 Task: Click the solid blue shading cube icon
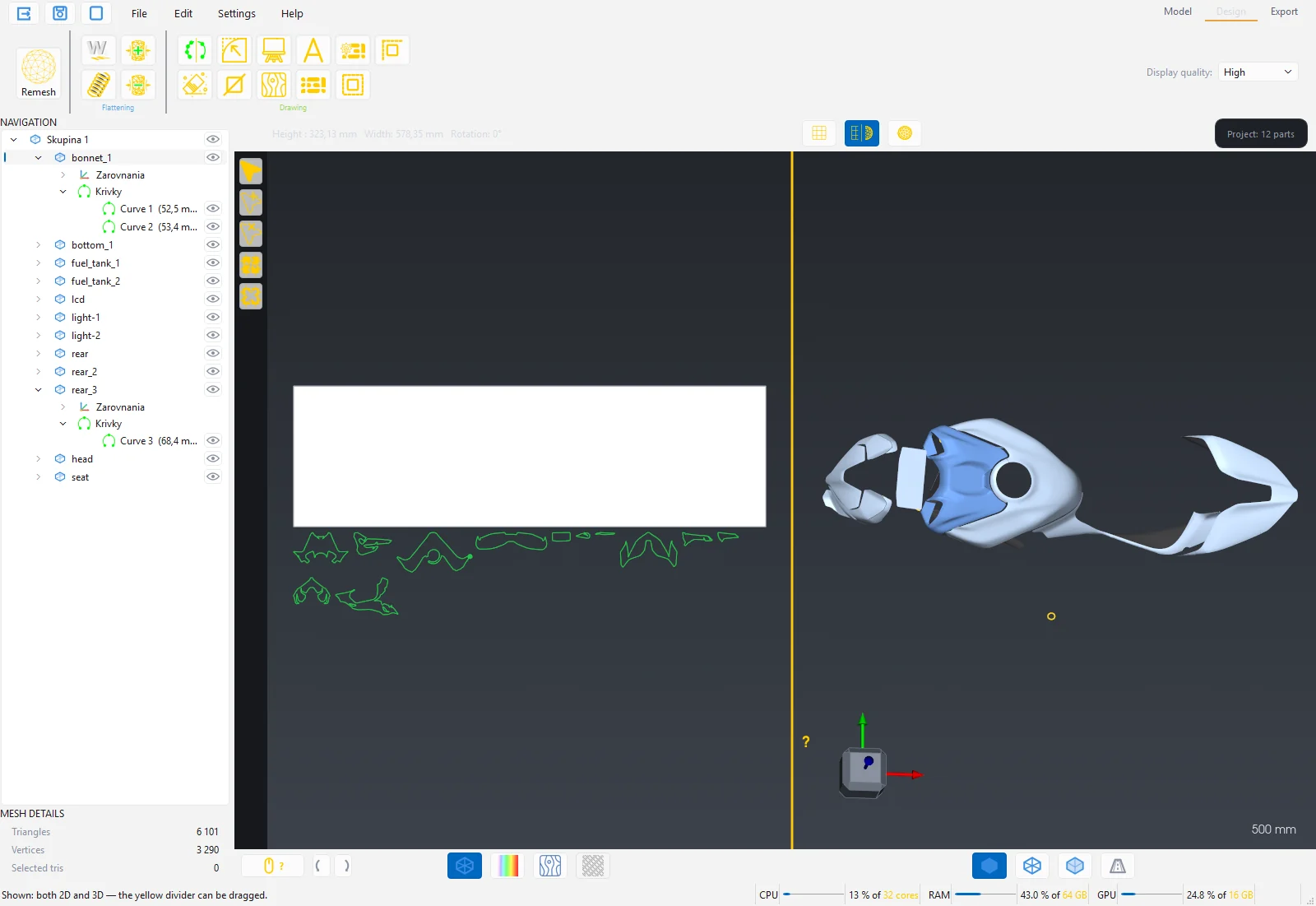[989, 866]
